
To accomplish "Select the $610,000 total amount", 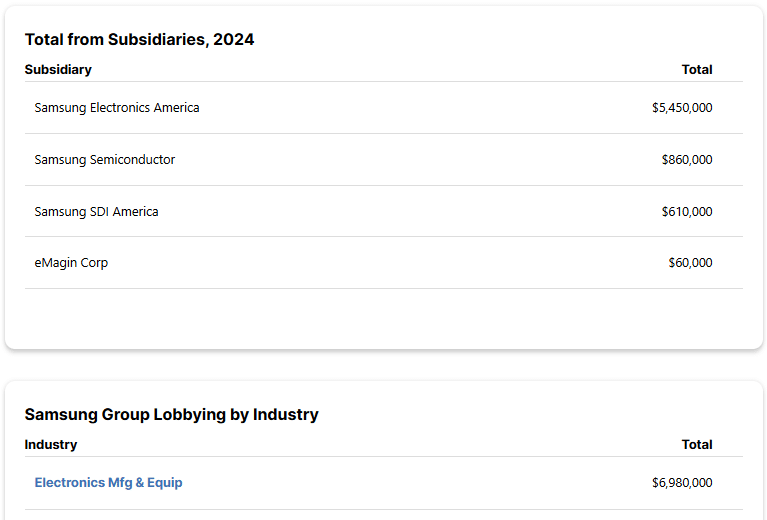I will tap(687, 212).
